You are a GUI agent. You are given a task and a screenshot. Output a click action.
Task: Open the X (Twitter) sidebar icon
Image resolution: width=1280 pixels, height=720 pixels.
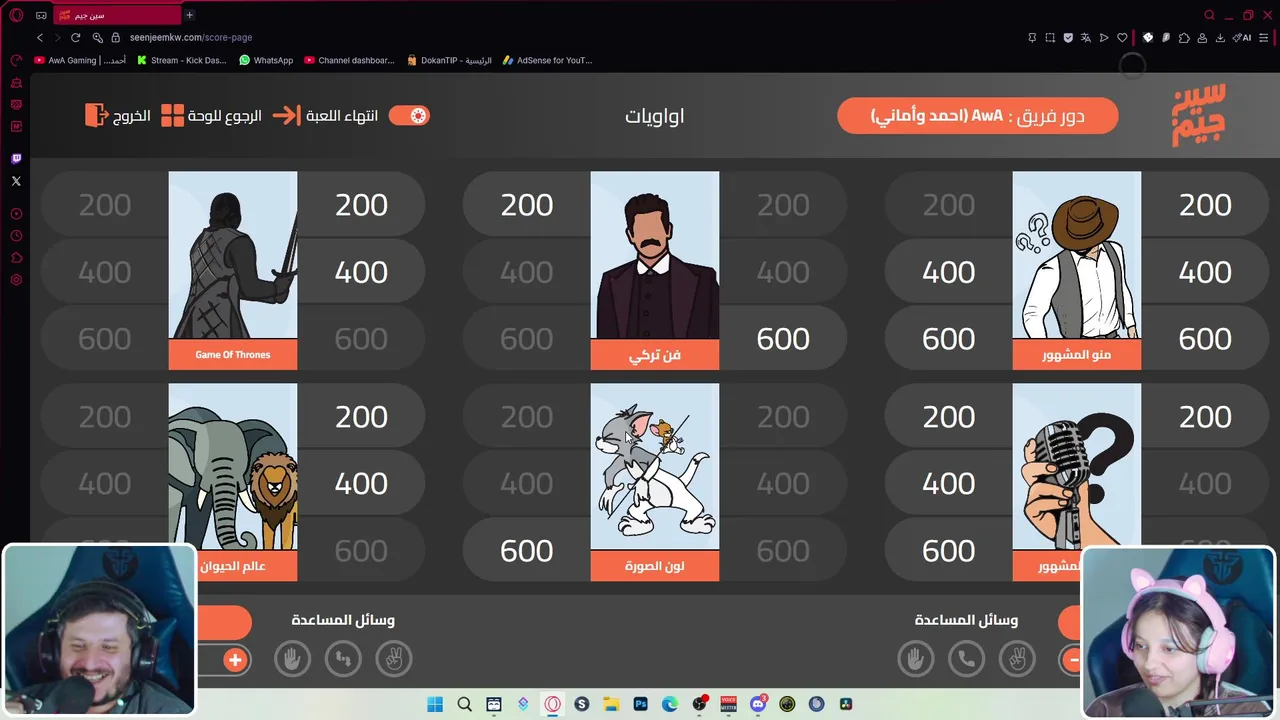click(16, 181)
